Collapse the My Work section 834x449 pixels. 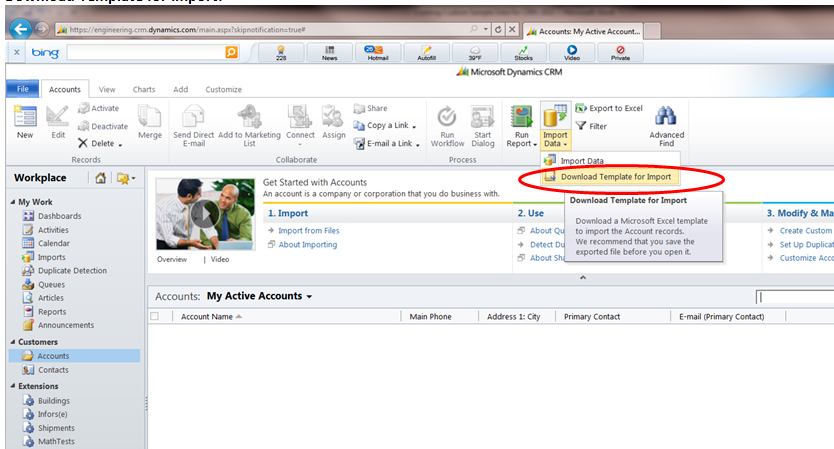point(13,202)
